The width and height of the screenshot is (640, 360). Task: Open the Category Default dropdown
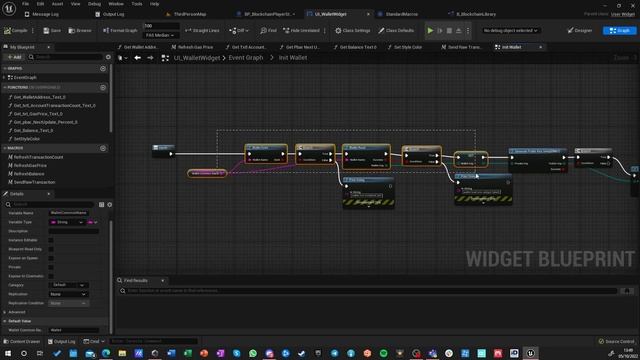coord(68,285)
